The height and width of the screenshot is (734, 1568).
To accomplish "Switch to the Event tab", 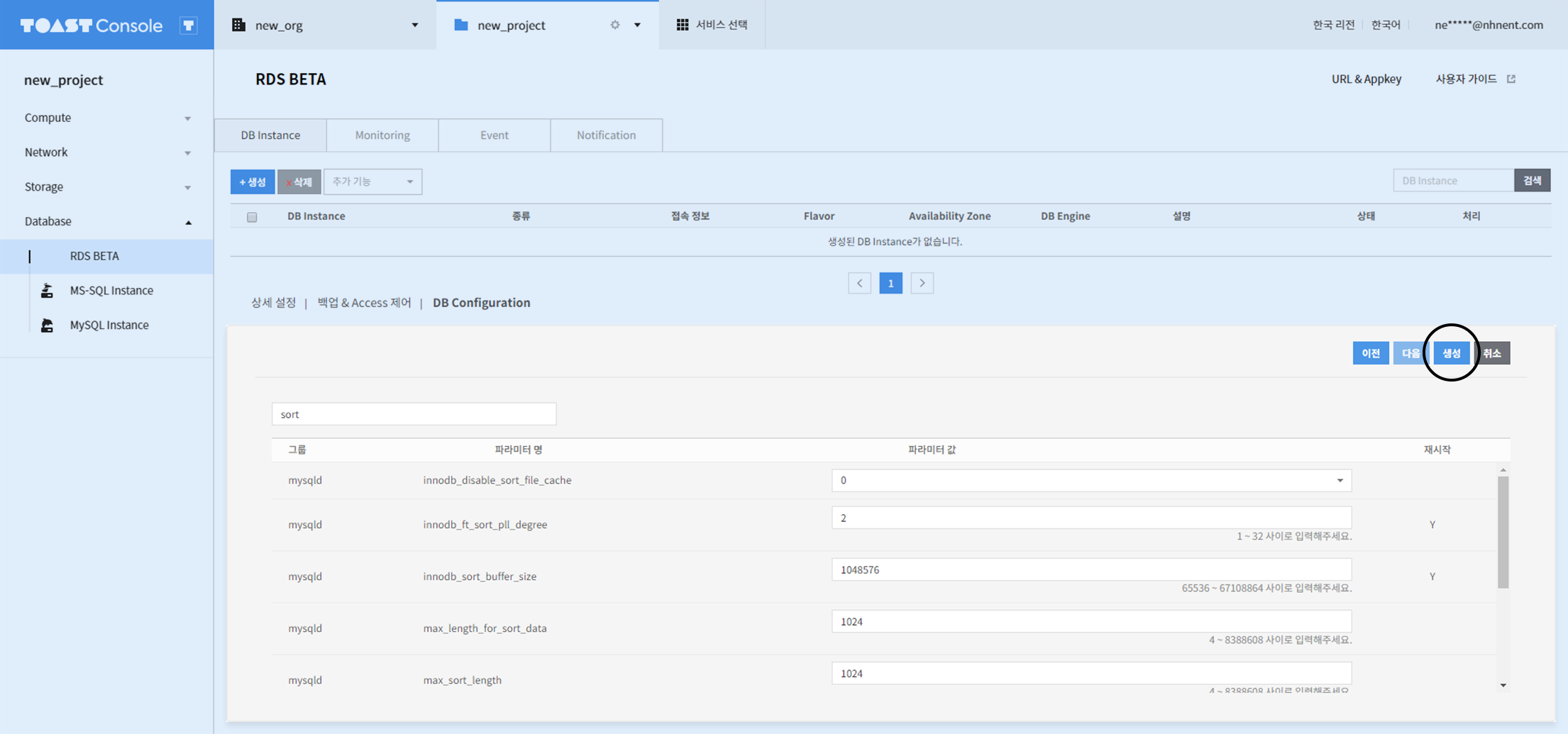I will point(495,135).
